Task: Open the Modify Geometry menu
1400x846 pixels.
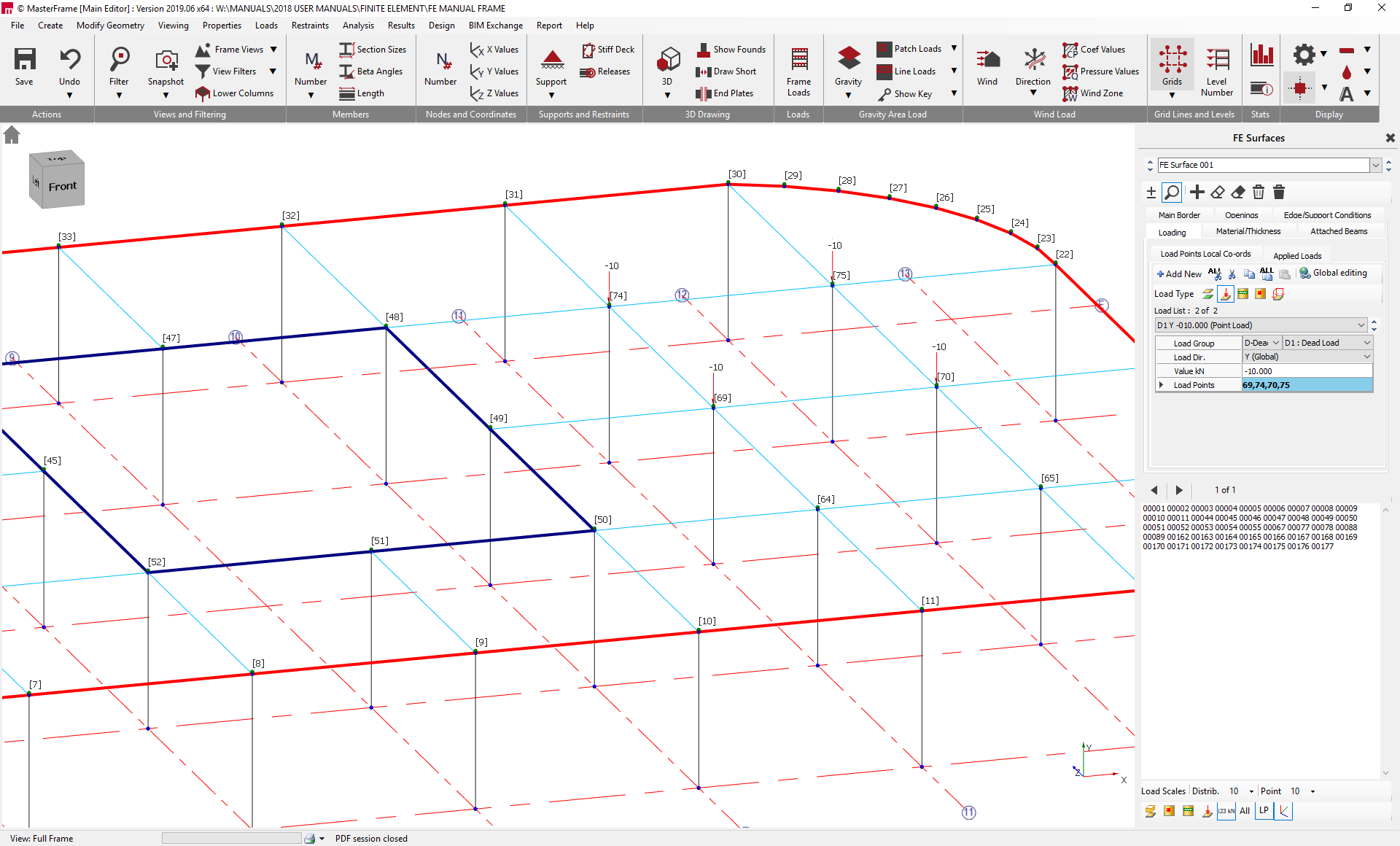Action: pos(110,26)
